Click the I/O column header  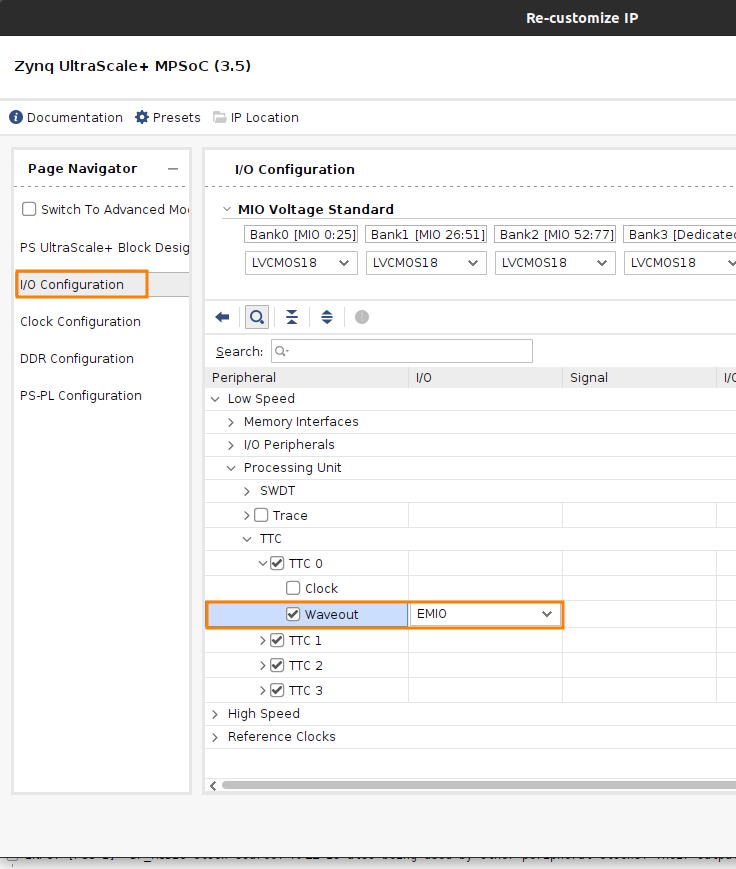click(x=485, y=377)
